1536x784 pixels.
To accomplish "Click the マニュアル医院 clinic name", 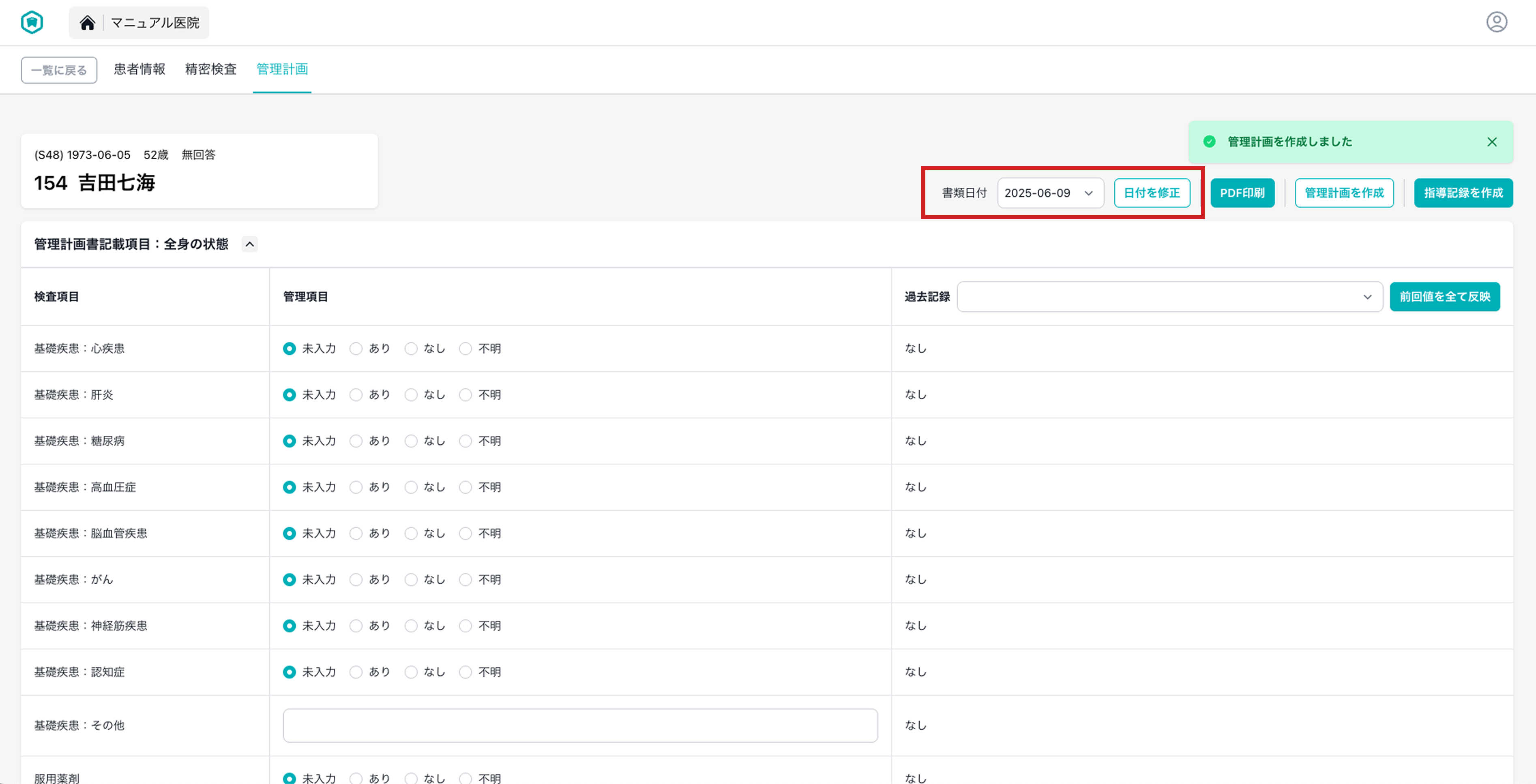I will [x=155, y=23].
